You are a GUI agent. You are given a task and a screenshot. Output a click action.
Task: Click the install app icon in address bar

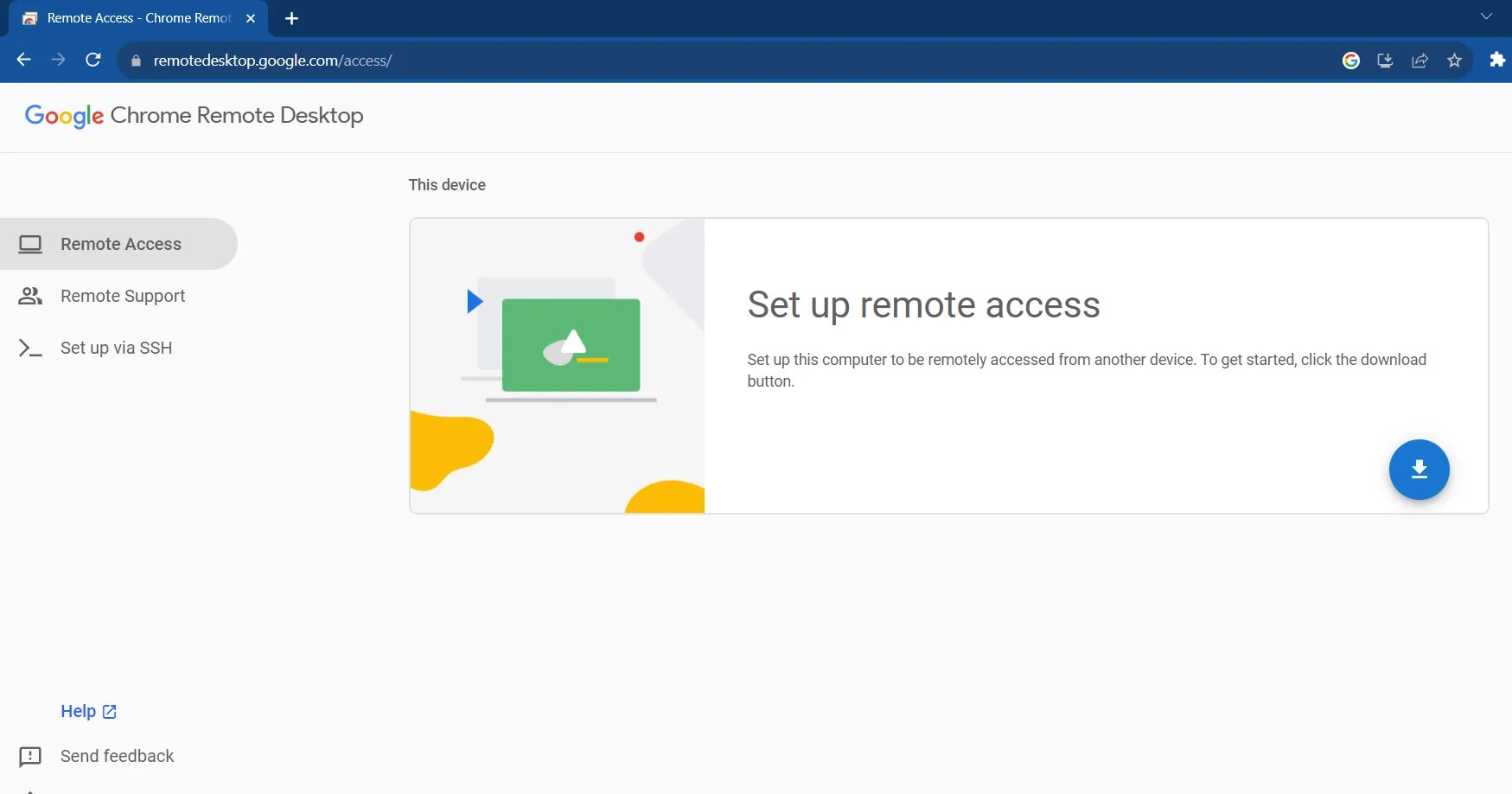tap(1385, 61)
